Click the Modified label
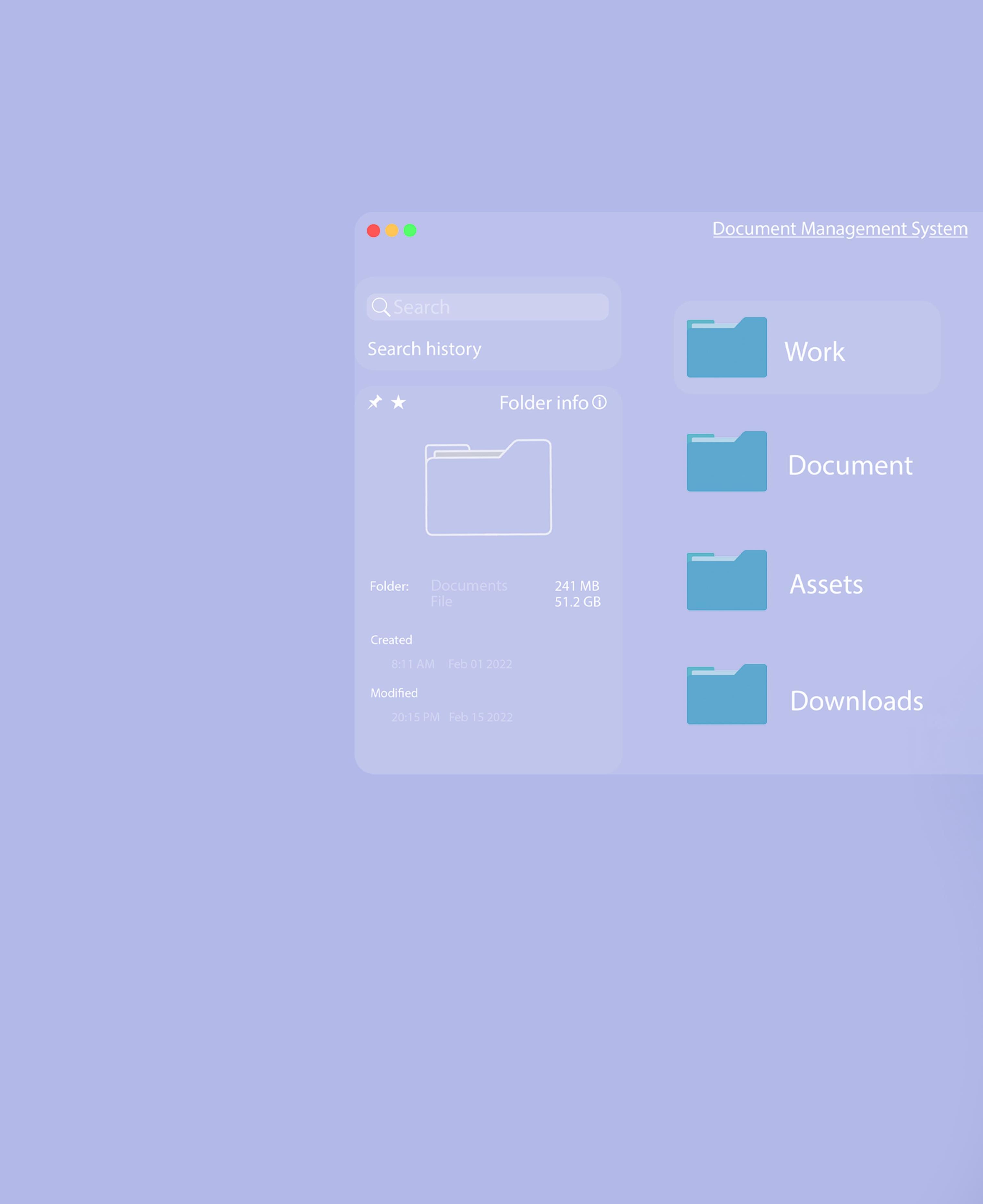 point(394,693)
